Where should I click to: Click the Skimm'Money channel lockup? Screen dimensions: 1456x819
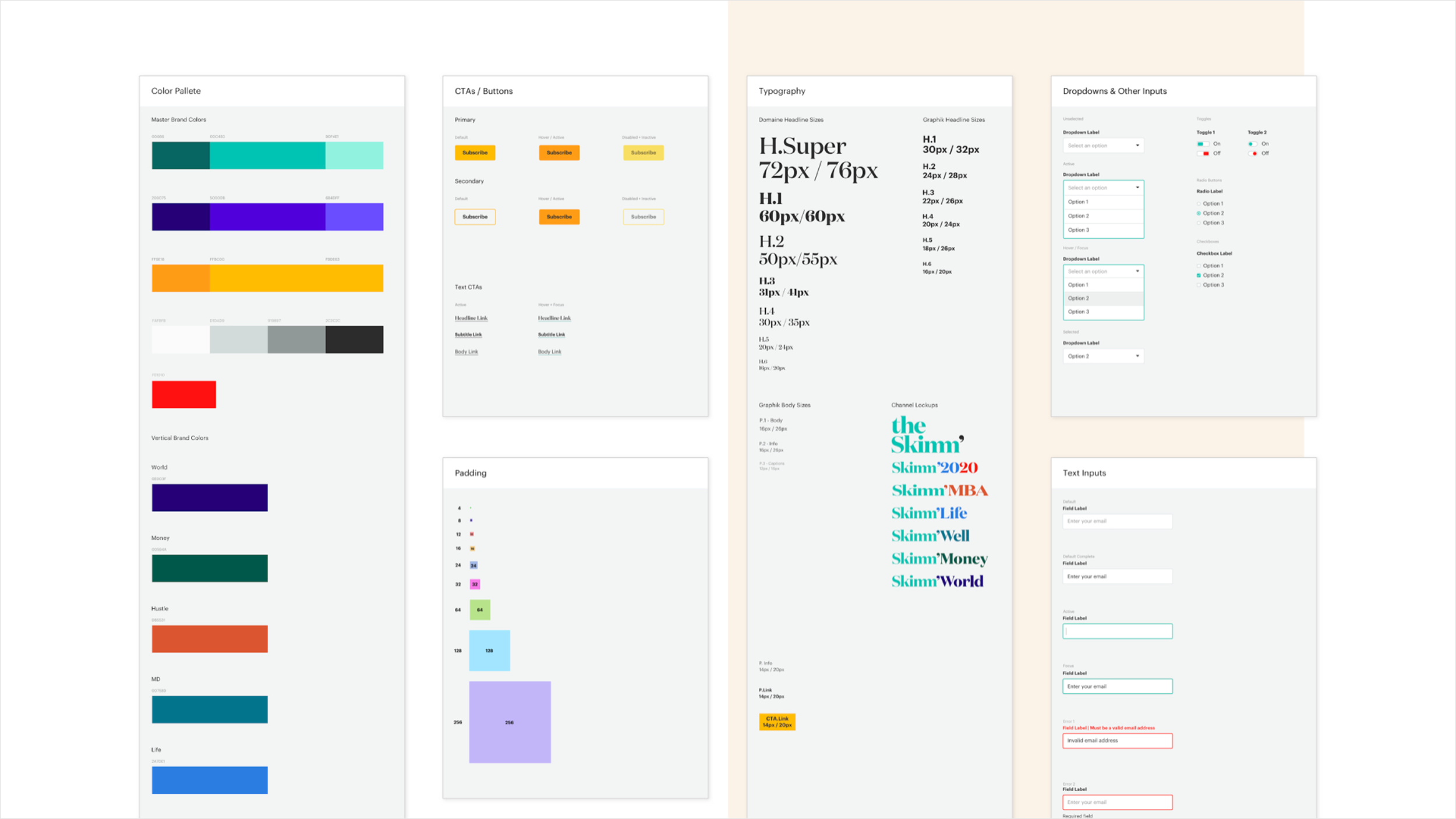tap(939, 558)
